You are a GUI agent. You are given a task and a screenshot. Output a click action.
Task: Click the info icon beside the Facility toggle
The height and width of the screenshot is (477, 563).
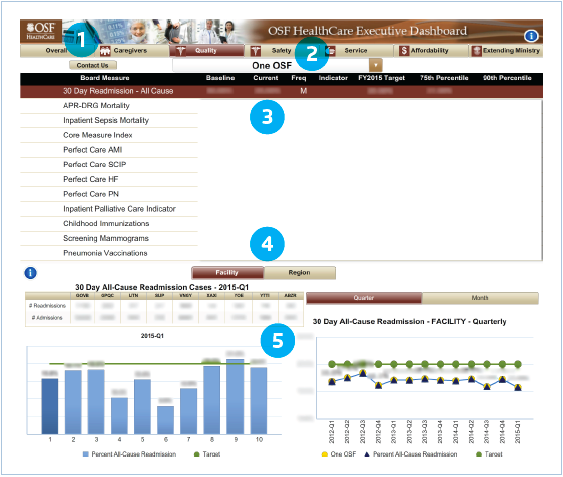point(31,273)
